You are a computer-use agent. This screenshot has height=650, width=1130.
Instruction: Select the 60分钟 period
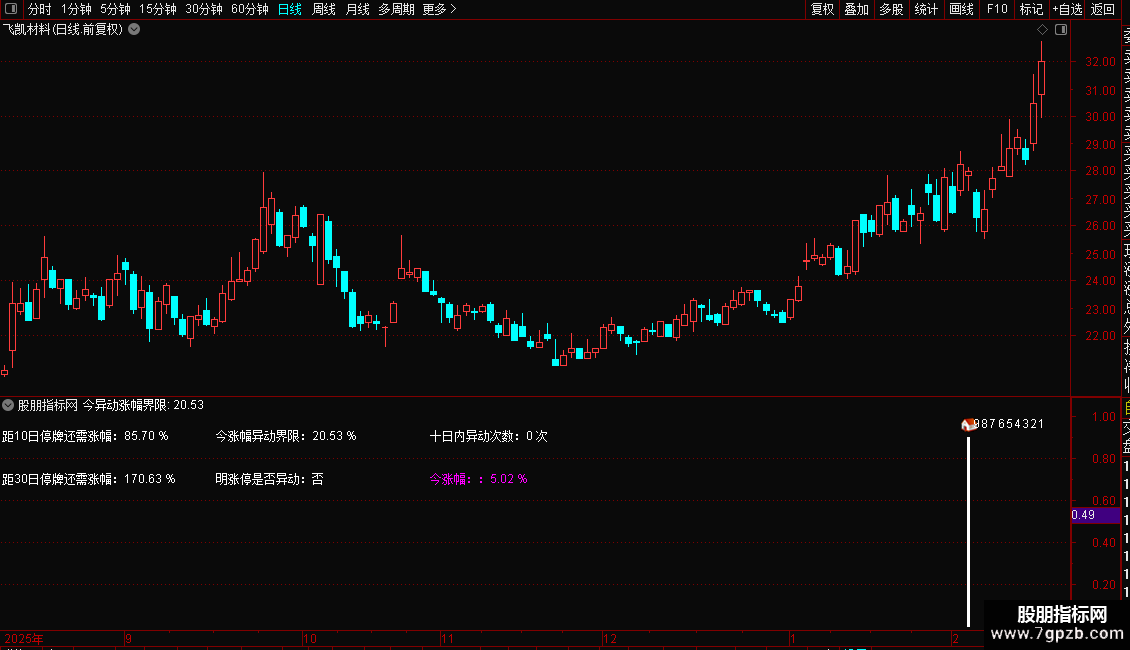coord(249,9)
